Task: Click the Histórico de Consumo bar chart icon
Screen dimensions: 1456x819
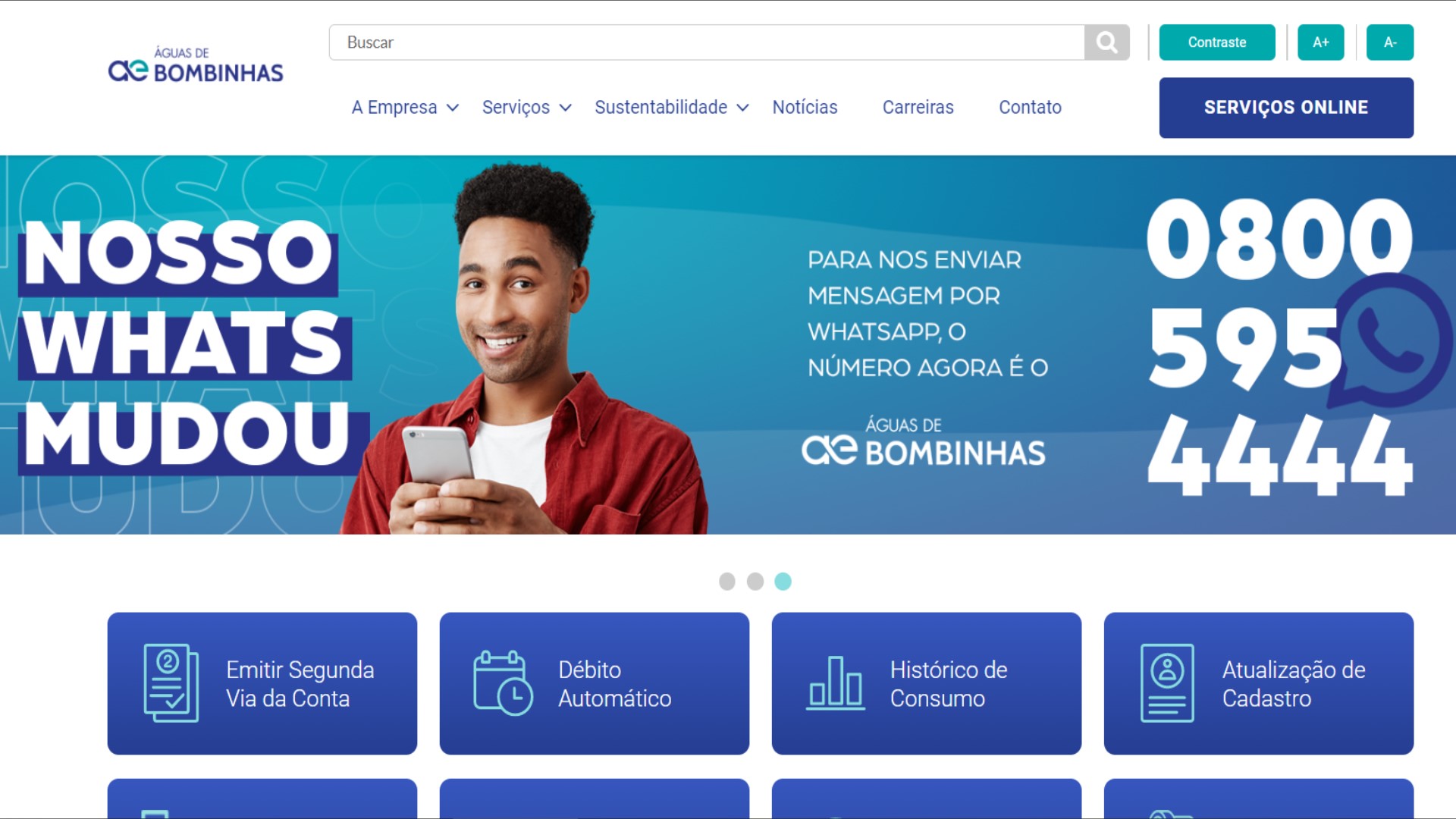Action: pyautogui.click(x=835, y=682)
